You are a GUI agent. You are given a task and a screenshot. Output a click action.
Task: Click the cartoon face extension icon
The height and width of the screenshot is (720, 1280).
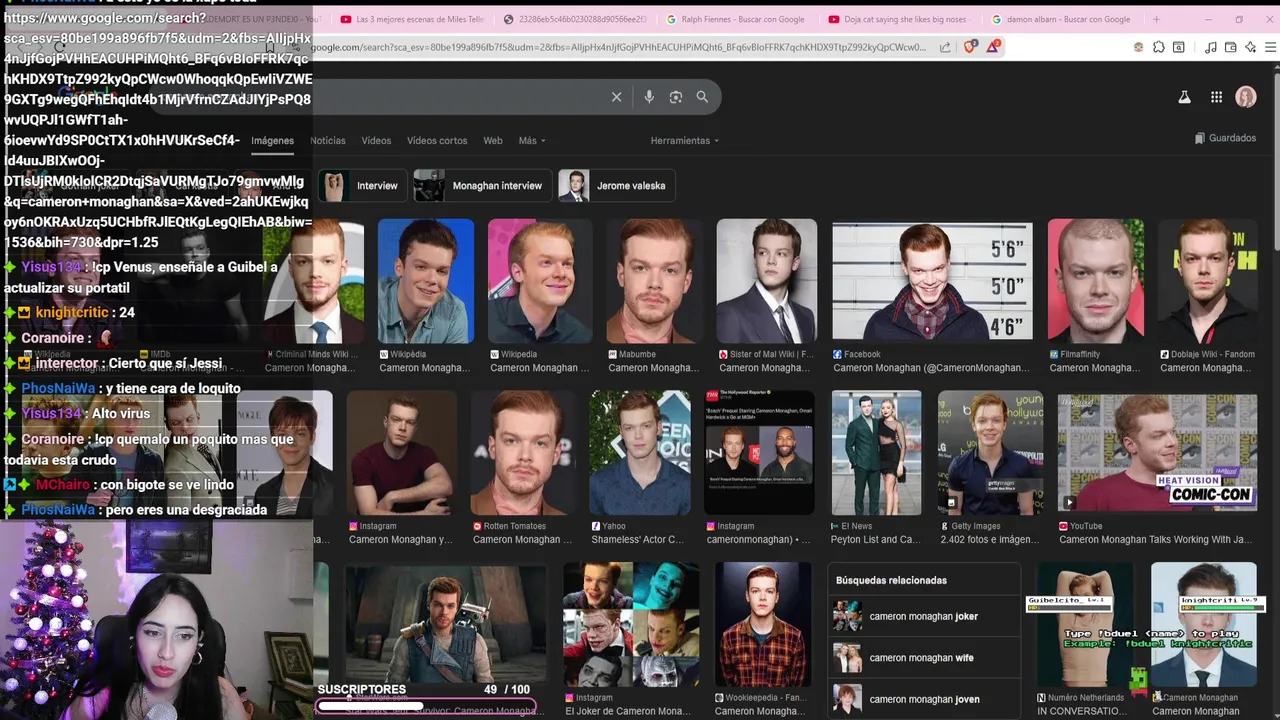pyautogui.click(x=1138, y=47)
